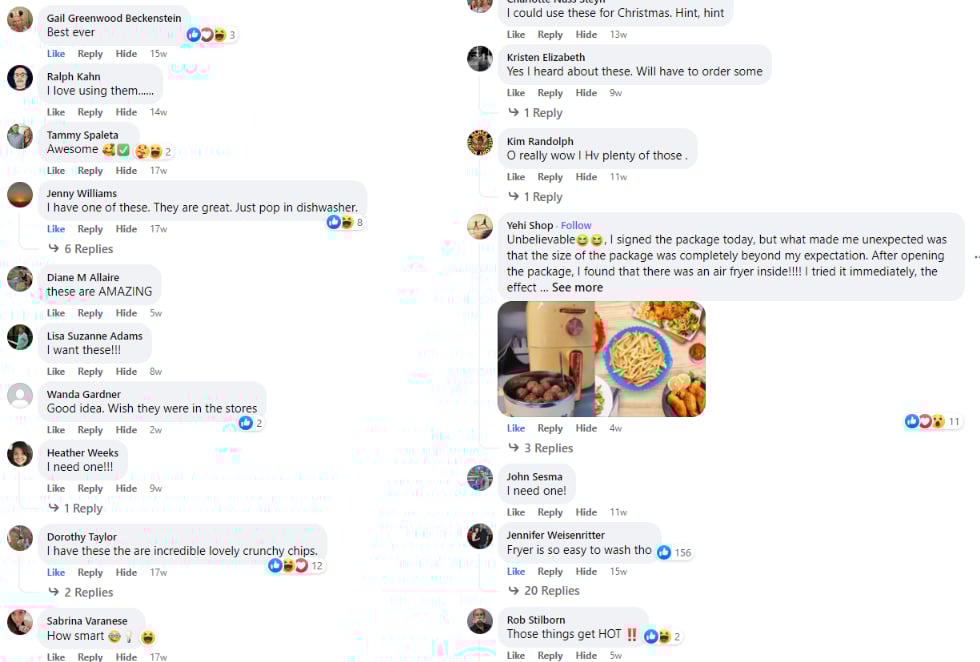Reply to Heather Weeks' comment
Image resolution: width=980 pixels, height=662 pixels.
tap(90, 488)
